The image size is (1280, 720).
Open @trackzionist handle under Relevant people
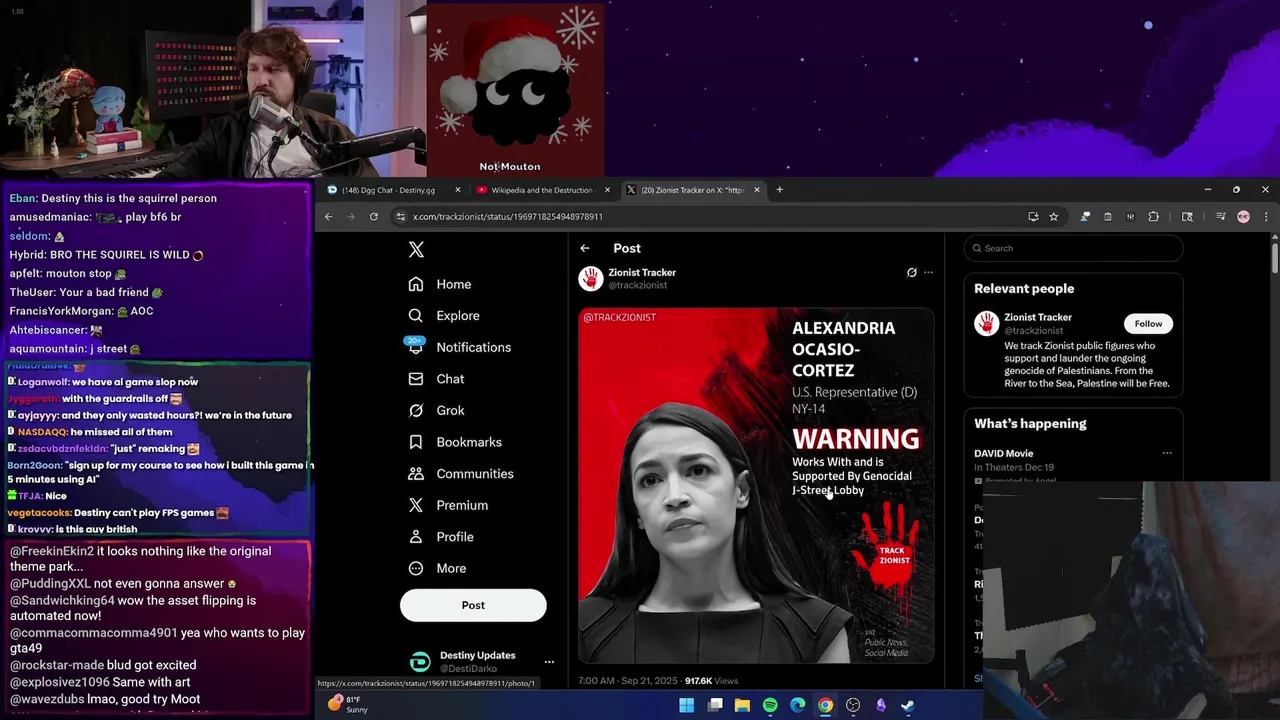(1034, 330)
